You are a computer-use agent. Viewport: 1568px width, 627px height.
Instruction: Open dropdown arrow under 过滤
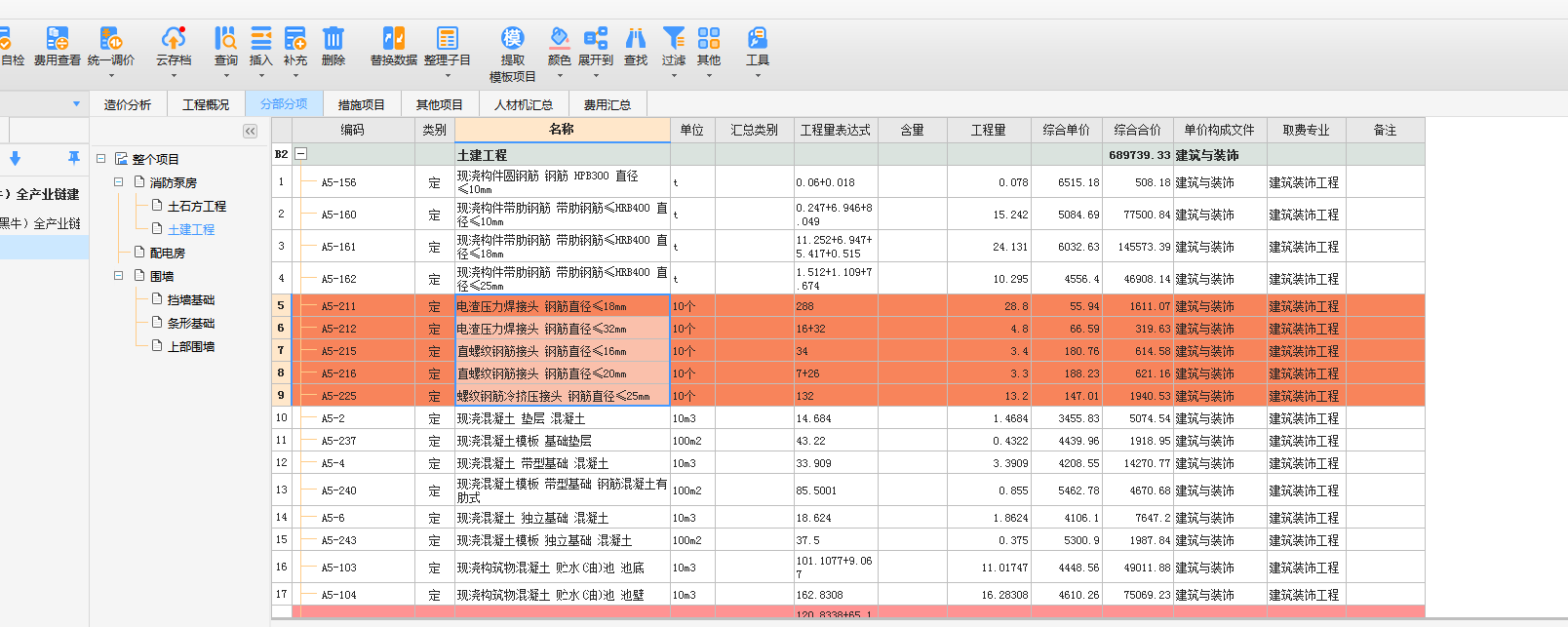tap(674, 75)
